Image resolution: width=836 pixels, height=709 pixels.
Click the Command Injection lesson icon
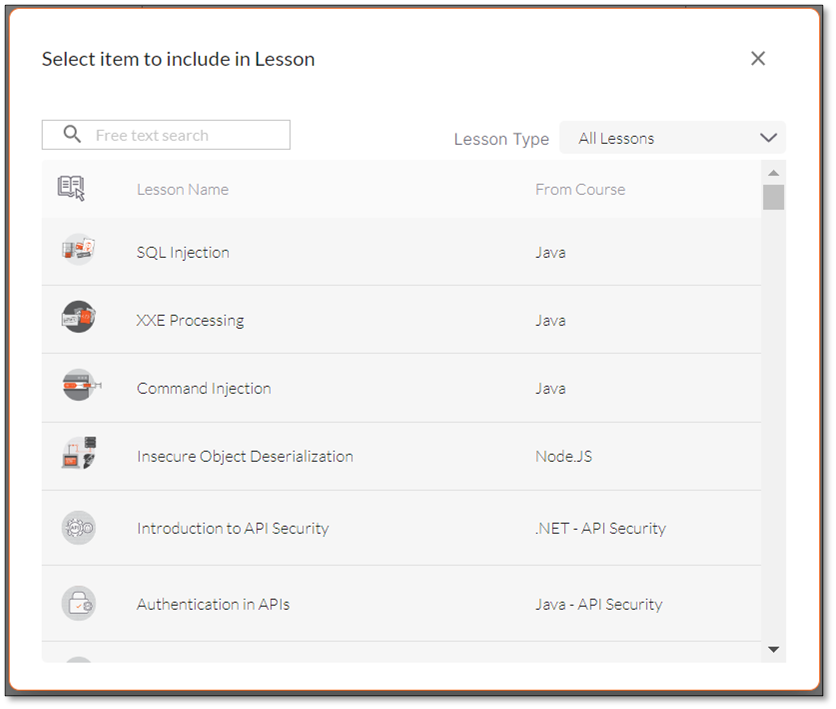(80, 385)
